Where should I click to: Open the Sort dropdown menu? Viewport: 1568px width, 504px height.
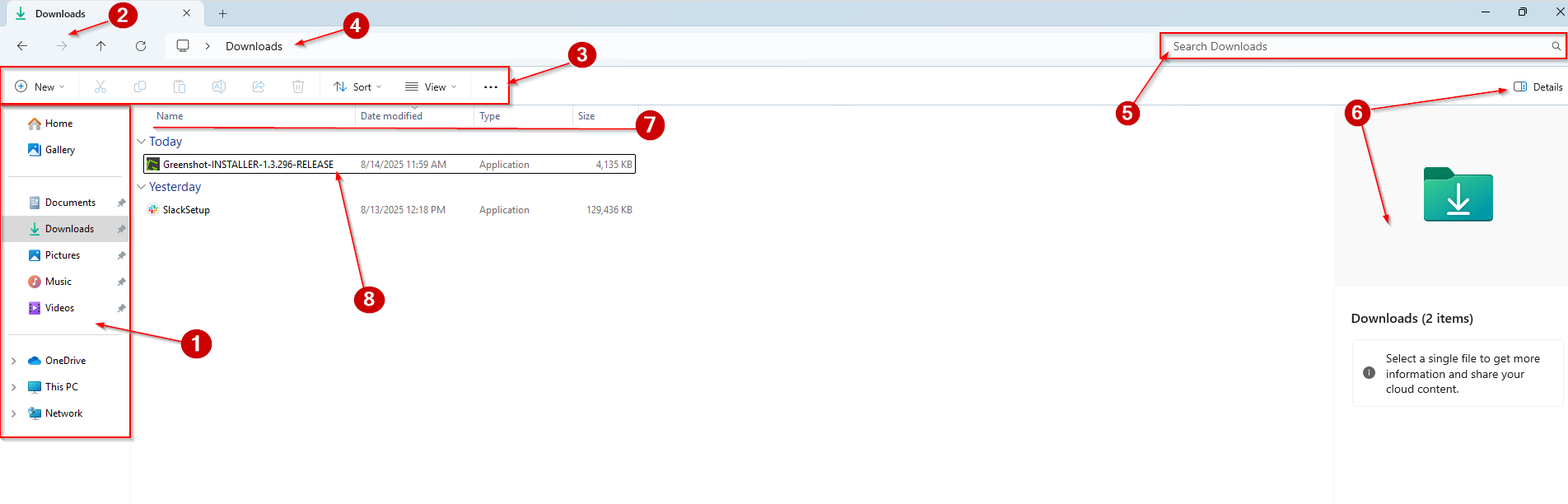click(357, 86)
